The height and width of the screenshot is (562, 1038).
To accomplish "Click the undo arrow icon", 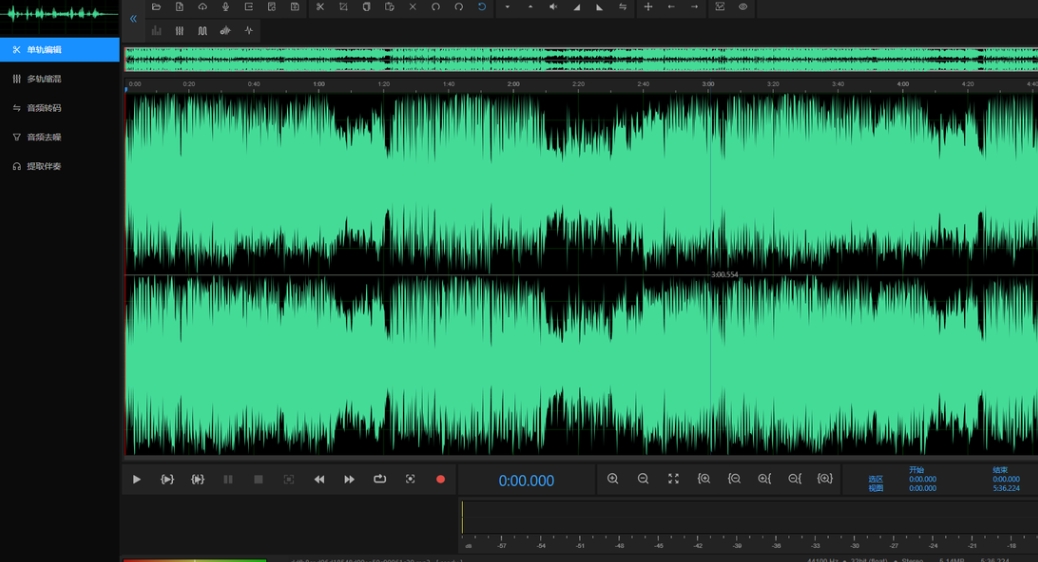I will tap(436, 7).
